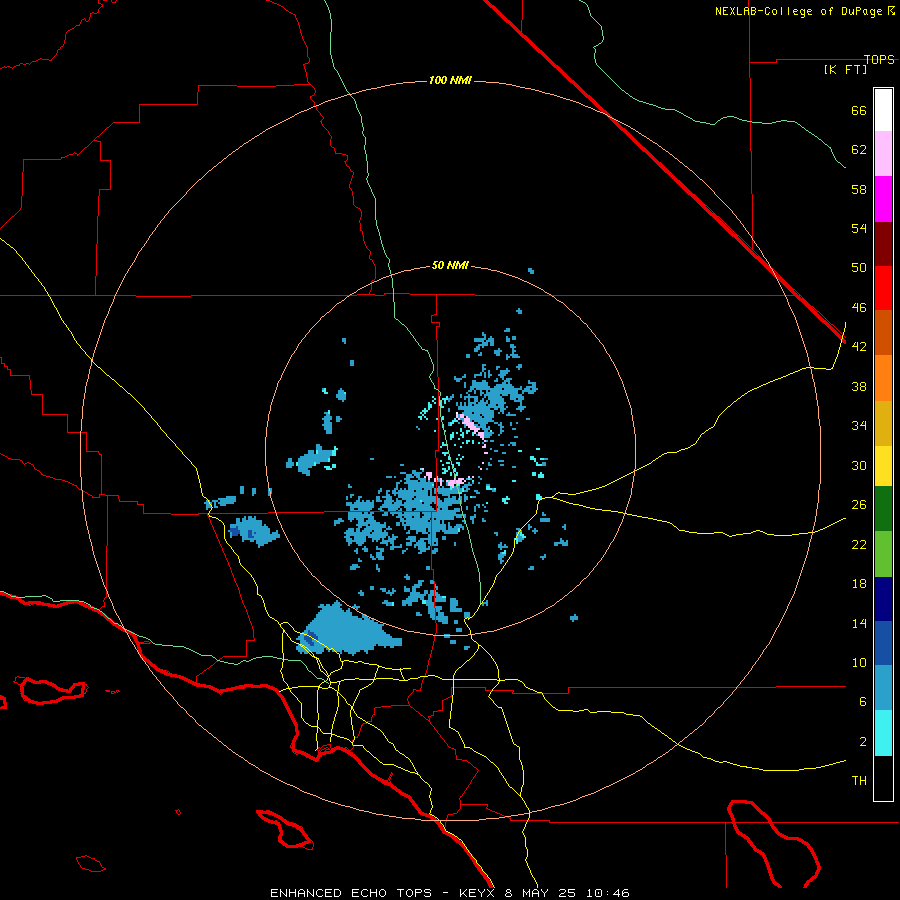Screen dimensions: 900x900
Task: Click the magenta swatch near 58
Action: 883,199
